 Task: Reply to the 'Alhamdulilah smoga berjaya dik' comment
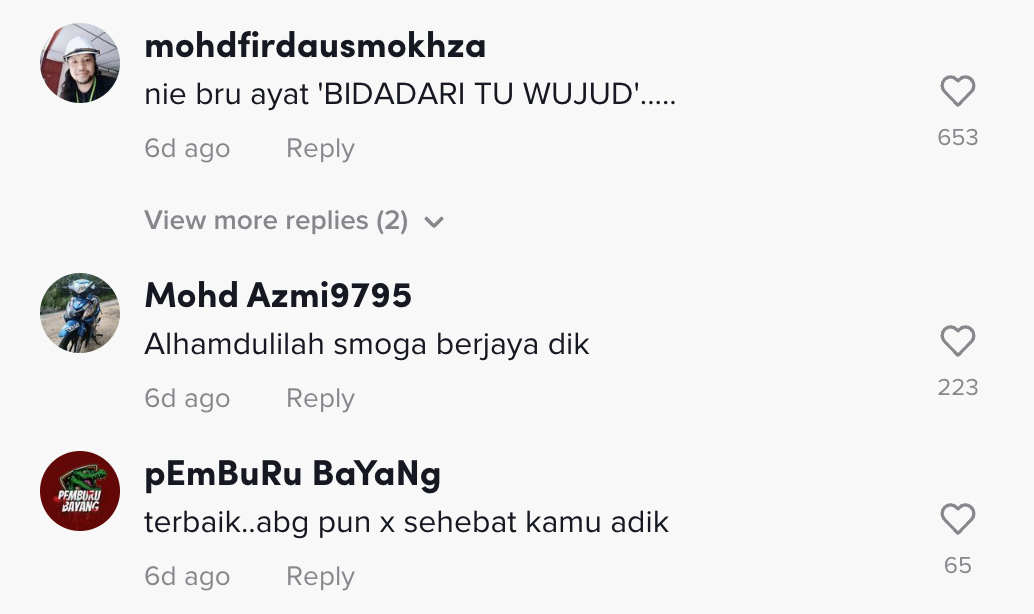click(320, 398)
